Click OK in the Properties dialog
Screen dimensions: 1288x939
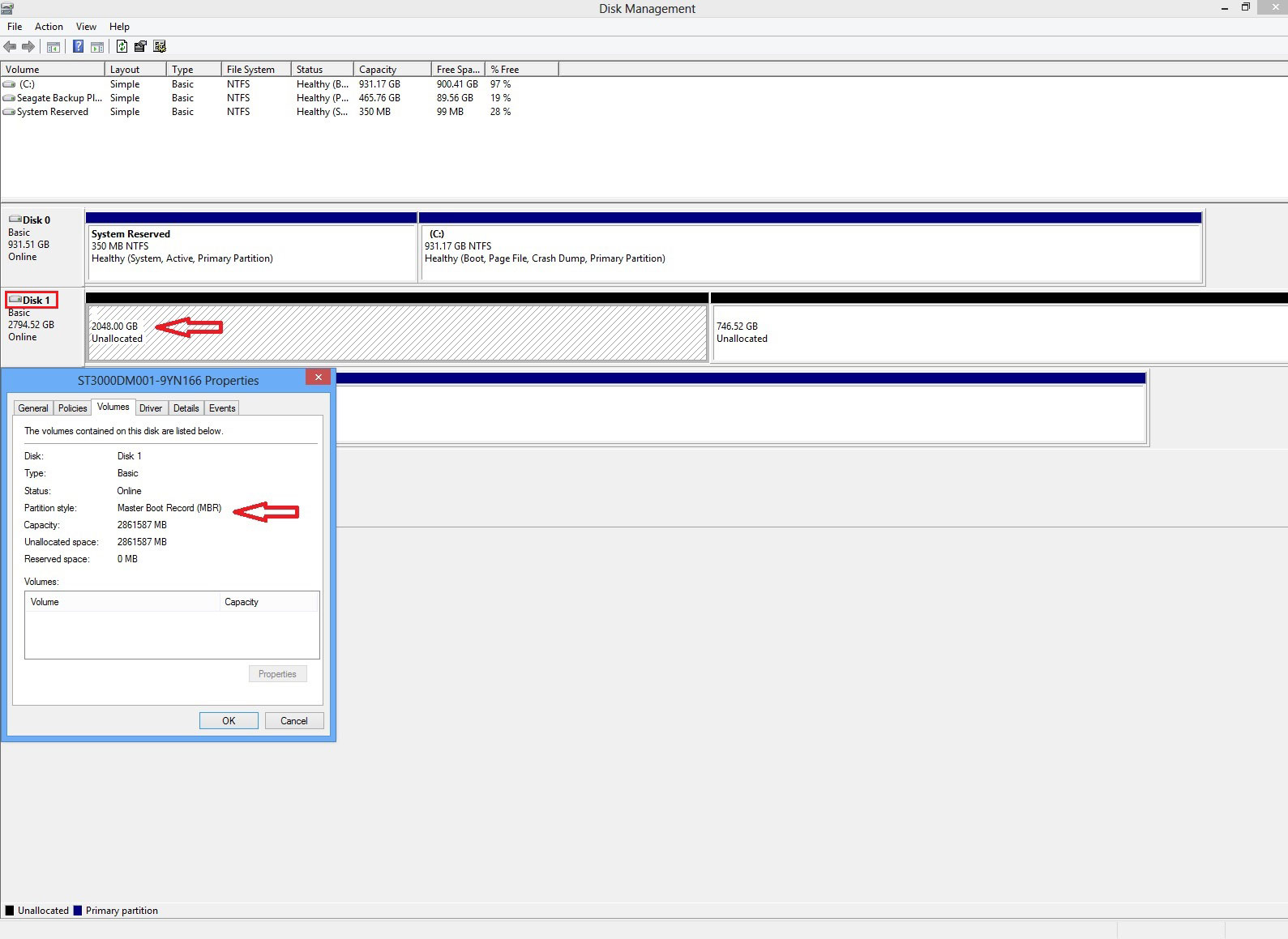pyautogui.click(x=229, y=721)
